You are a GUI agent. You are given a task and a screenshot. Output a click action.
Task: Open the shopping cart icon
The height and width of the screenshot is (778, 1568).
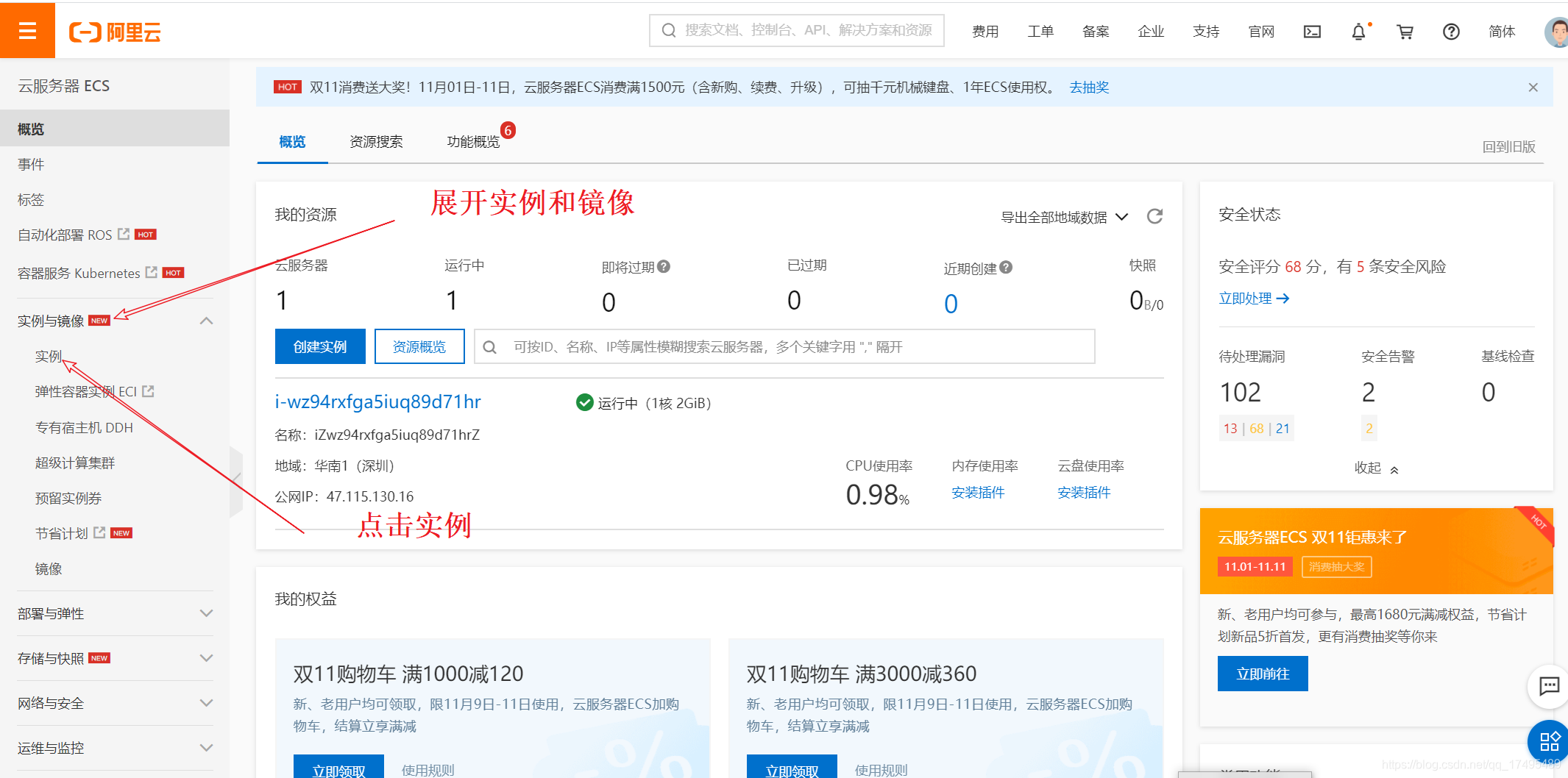1405,32
